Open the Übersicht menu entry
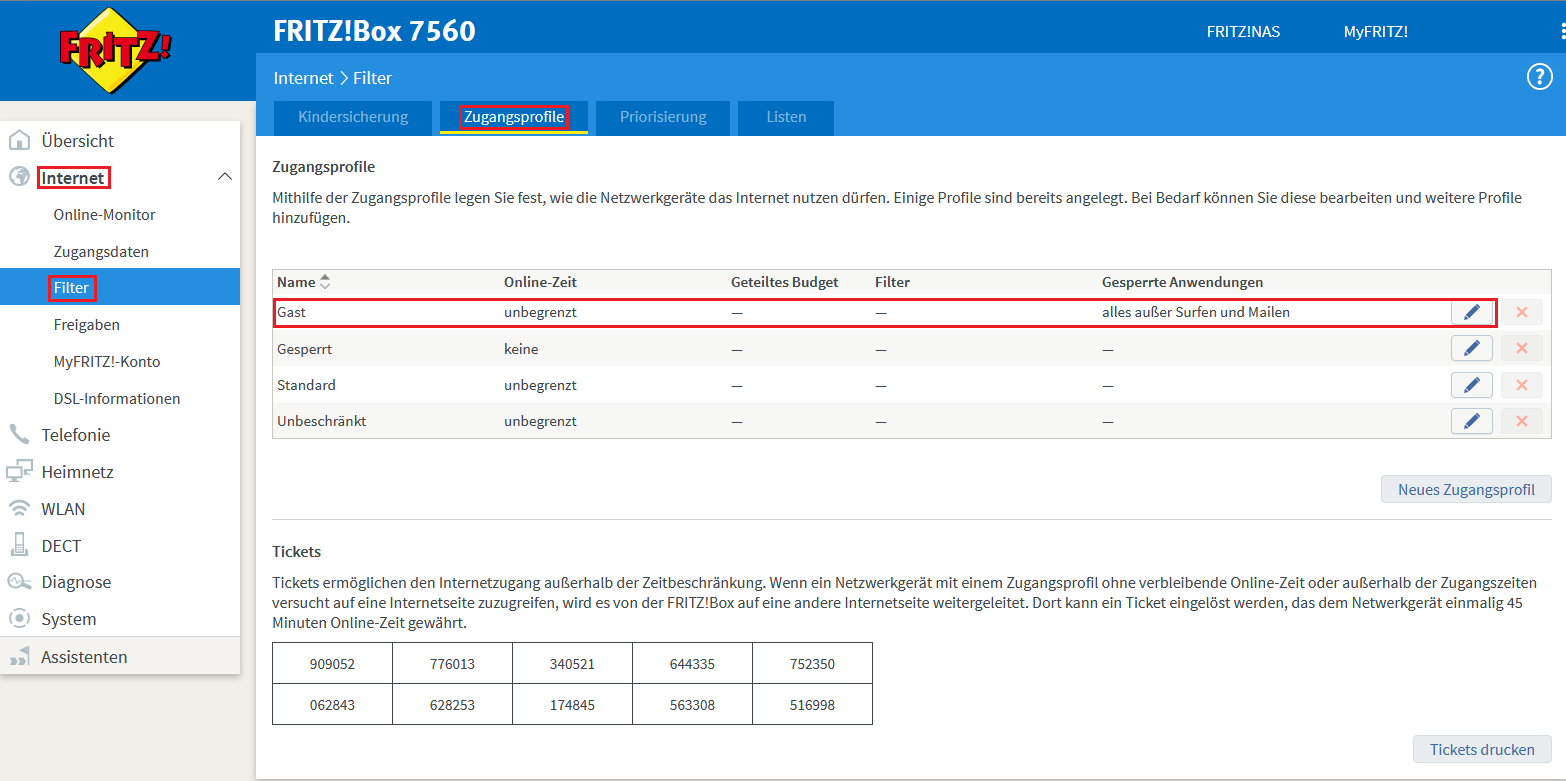The height and width of the screenshot is (781, 1566). [78, 141]
